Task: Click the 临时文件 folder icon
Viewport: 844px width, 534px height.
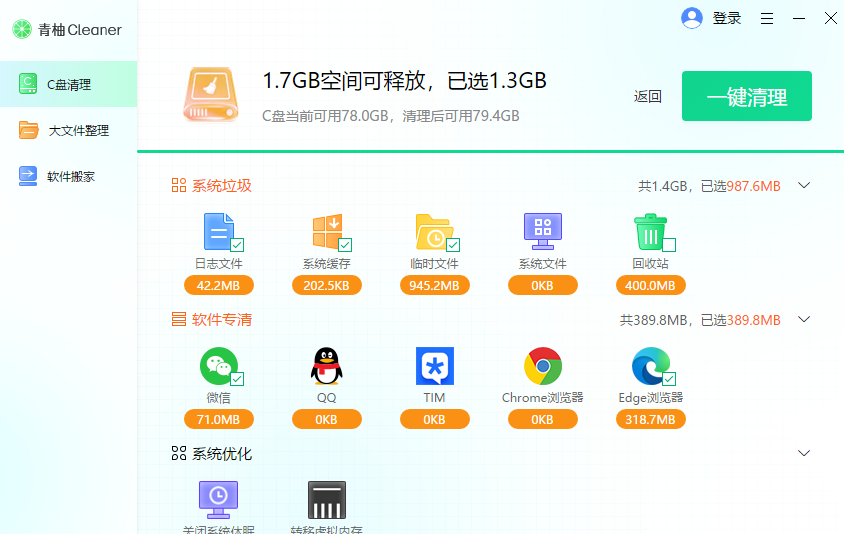Action: click(x=434, y=232)
